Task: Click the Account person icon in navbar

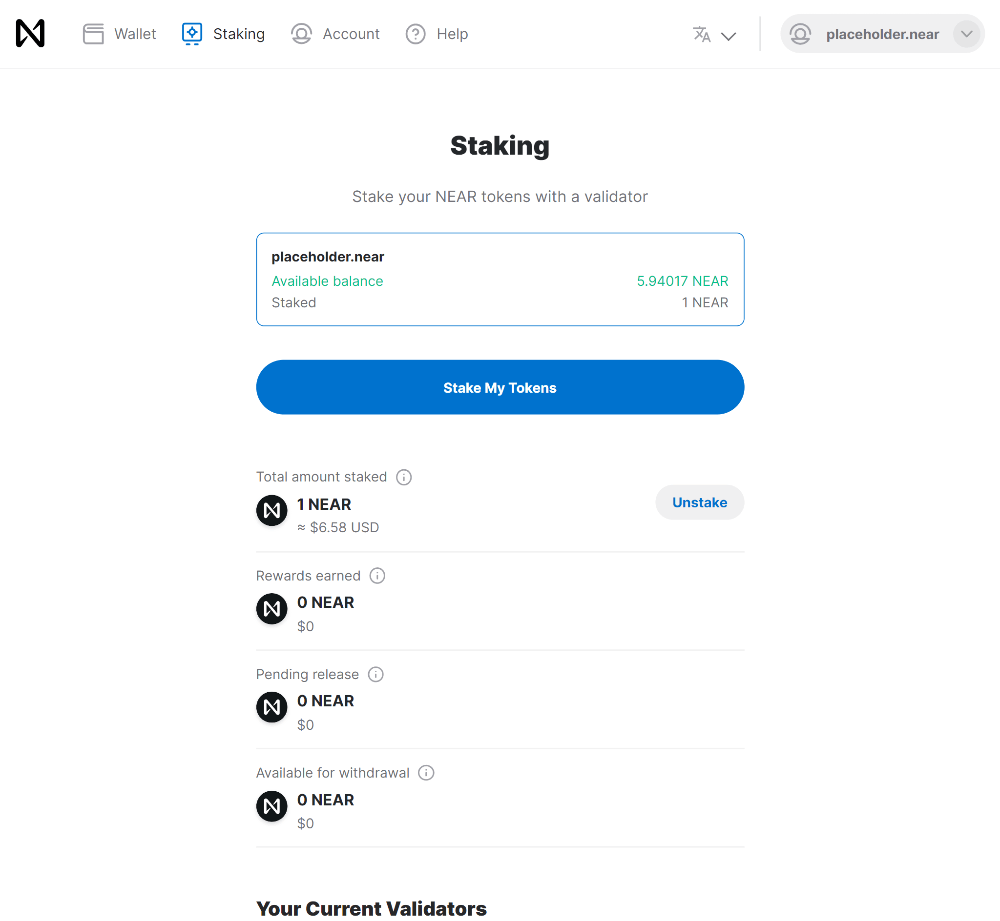Action: click(x=301, y=34)
